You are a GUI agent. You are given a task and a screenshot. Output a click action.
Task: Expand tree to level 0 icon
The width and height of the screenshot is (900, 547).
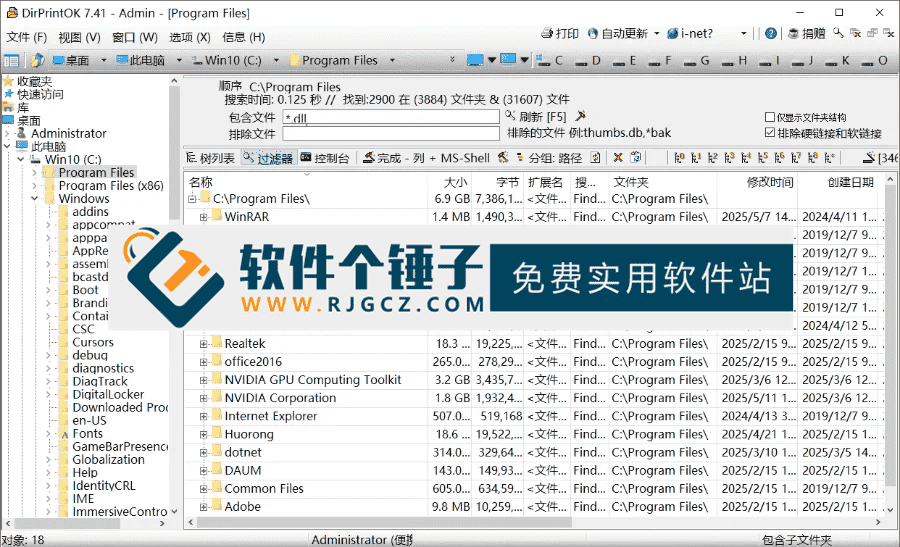click(x=680, y=157)
